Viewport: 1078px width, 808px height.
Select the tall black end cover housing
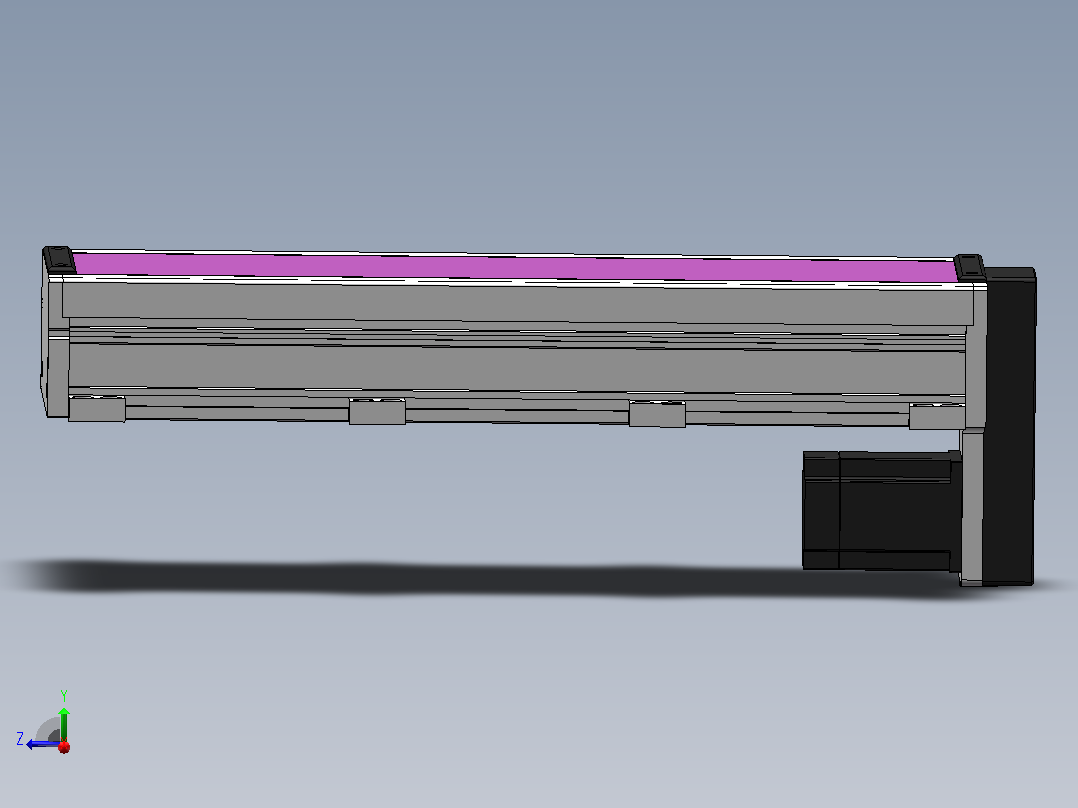1010,426
